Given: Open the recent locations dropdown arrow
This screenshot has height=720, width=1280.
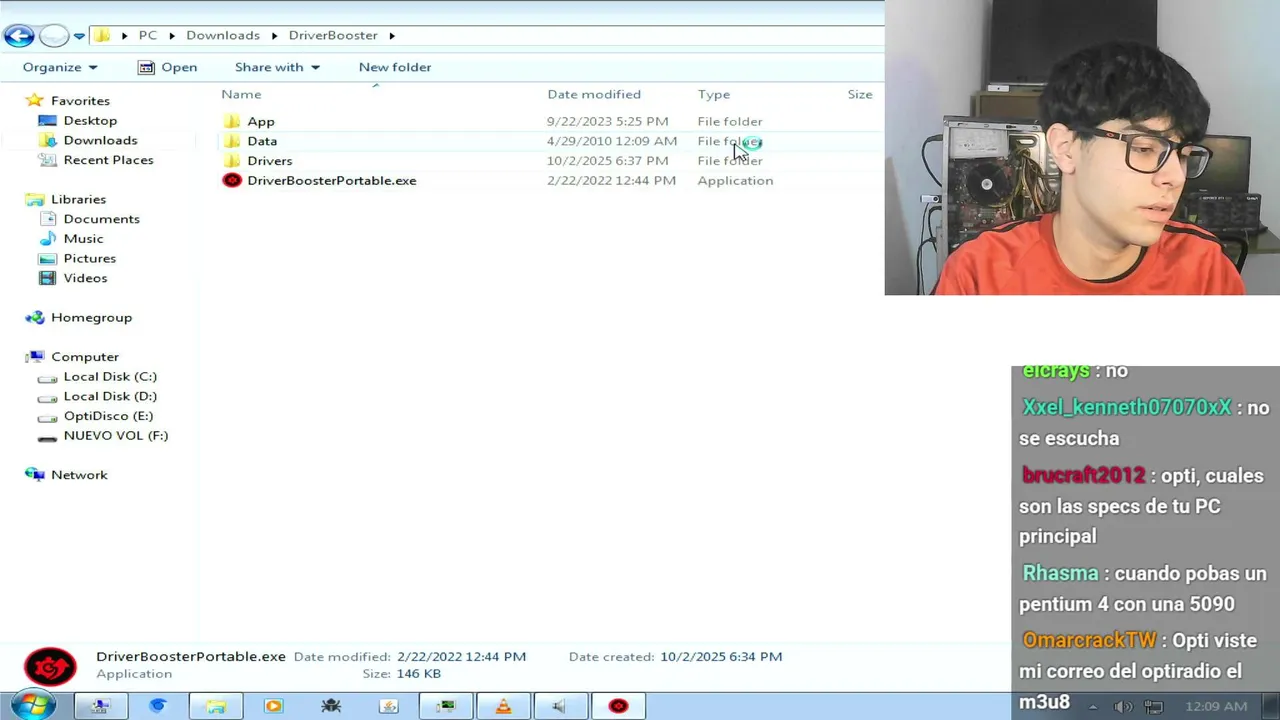Looking at the screenshot, I should tap(79, 36).
